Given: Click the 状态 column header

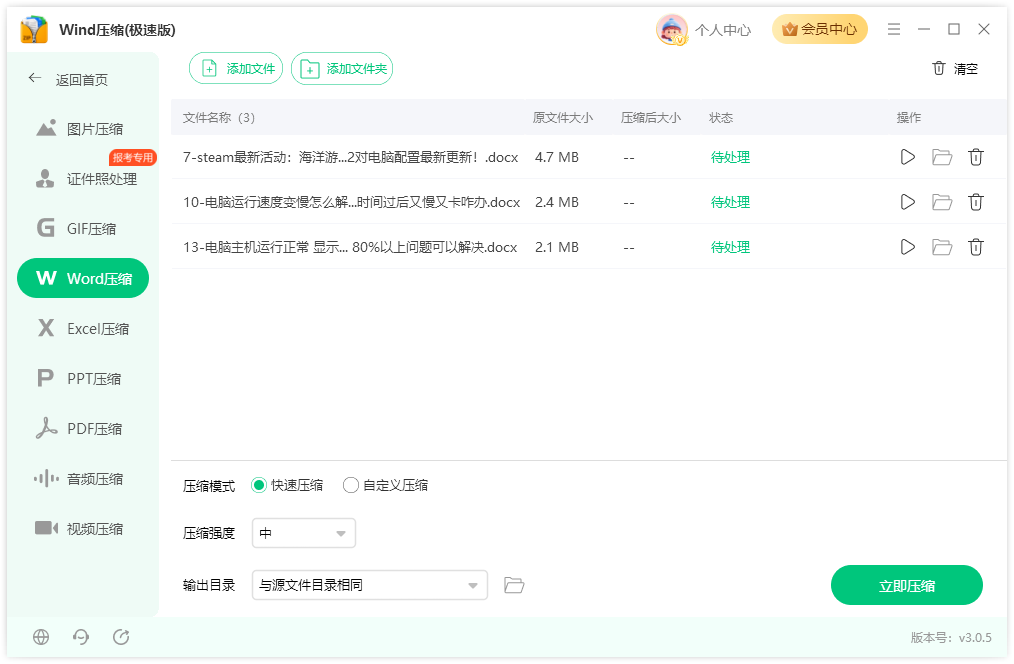Looking at the screenshot, I should (x=720, y=118).
